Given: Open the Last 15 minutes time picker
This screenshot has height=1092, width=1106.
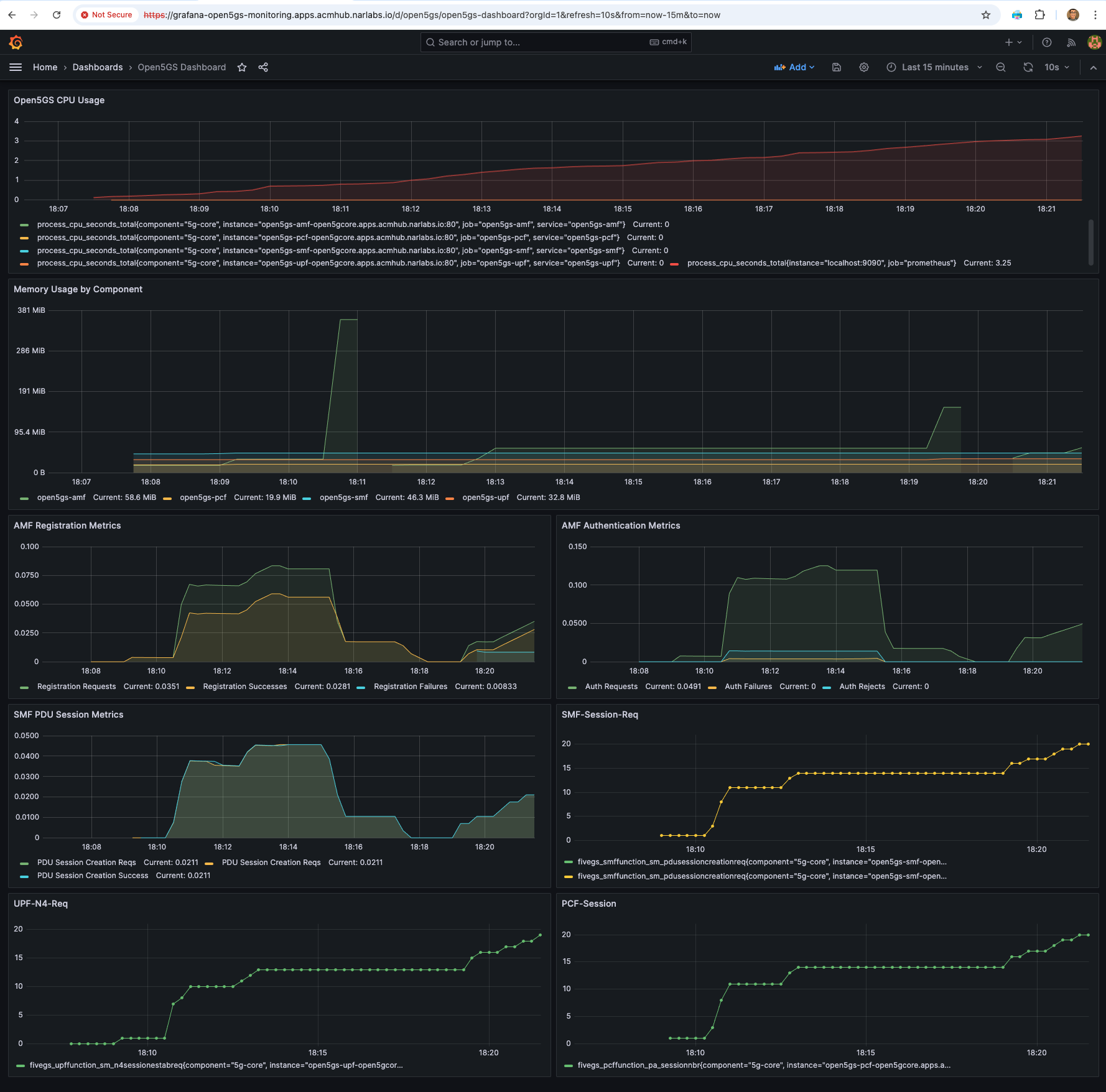Looking at the screenshot, I should (x=934, y=67).
